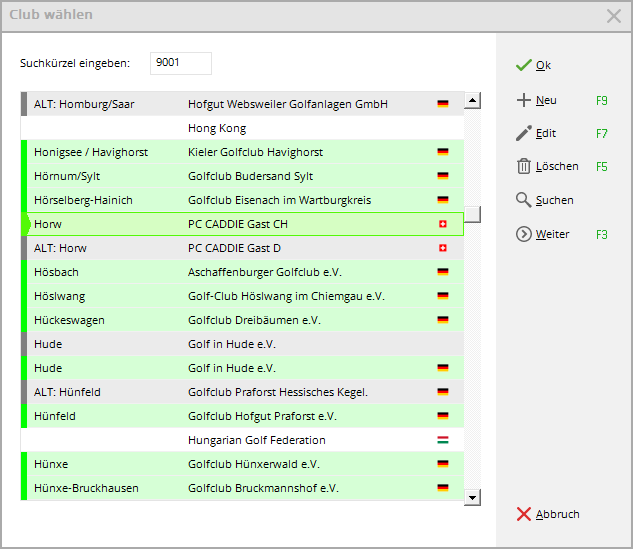
Task: Click the plus icon for Neu
Action: click(523, 100)
